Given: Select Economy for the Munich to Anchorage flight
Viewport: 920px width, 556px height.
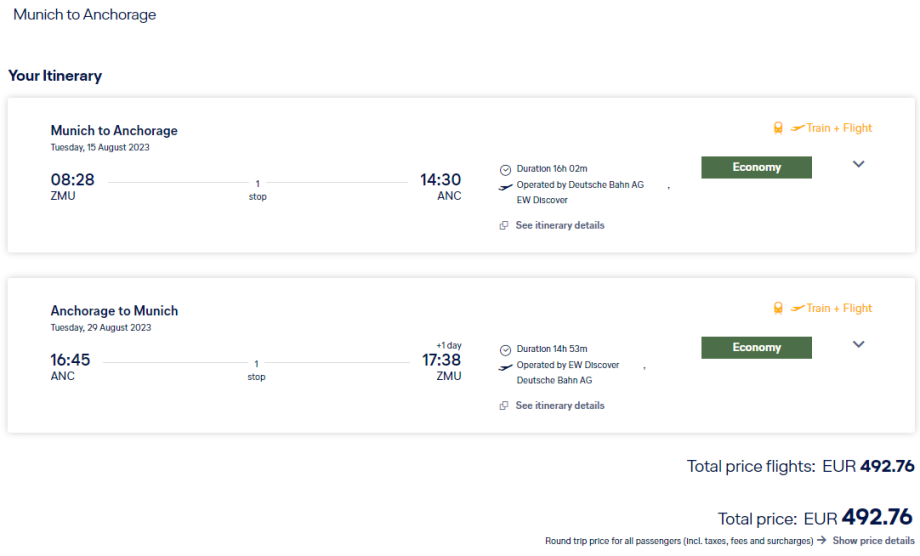Looking at the screenshot, I should (x=756, y=167).
